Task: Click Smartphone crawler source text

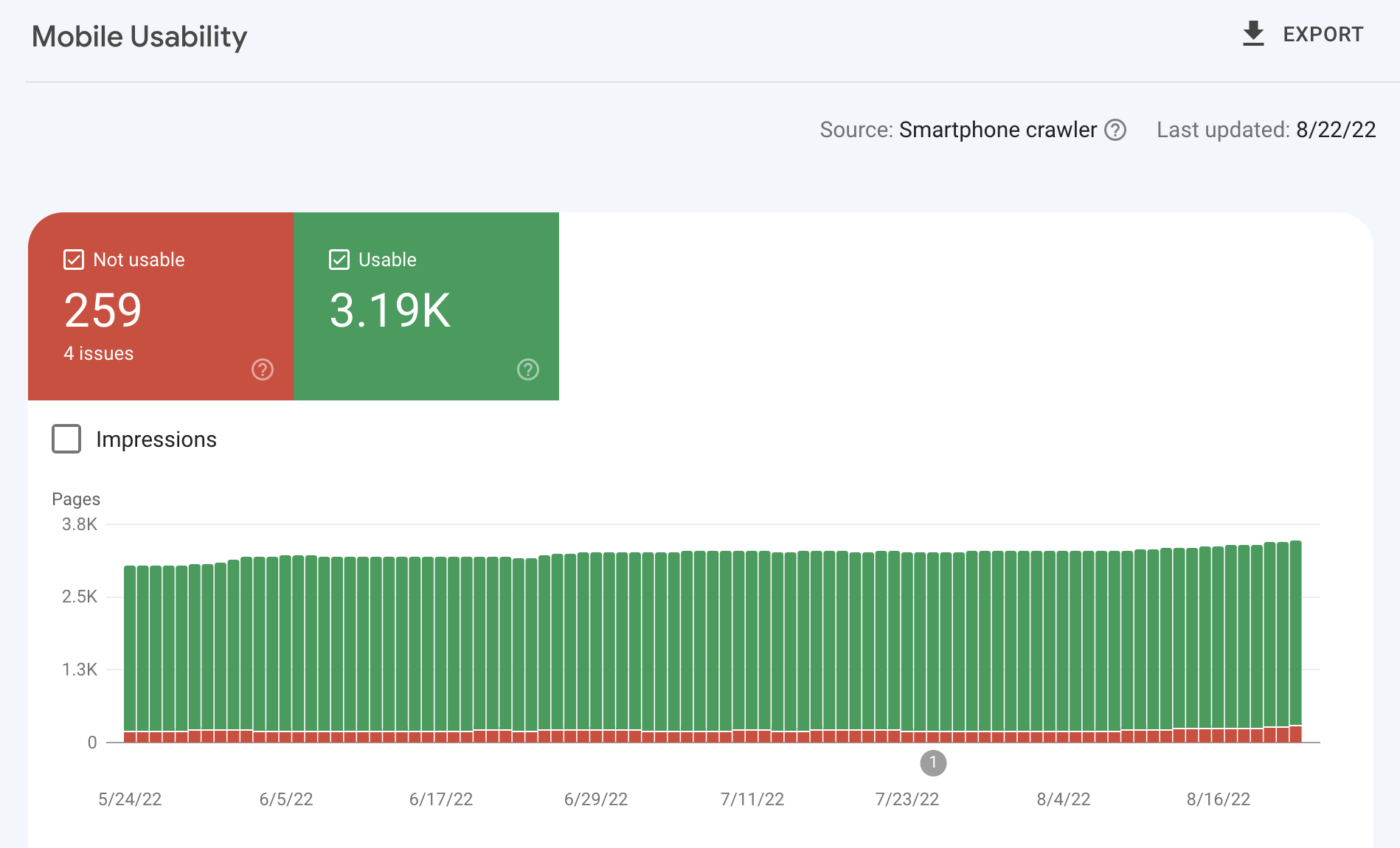Action: tap(997, 130)
